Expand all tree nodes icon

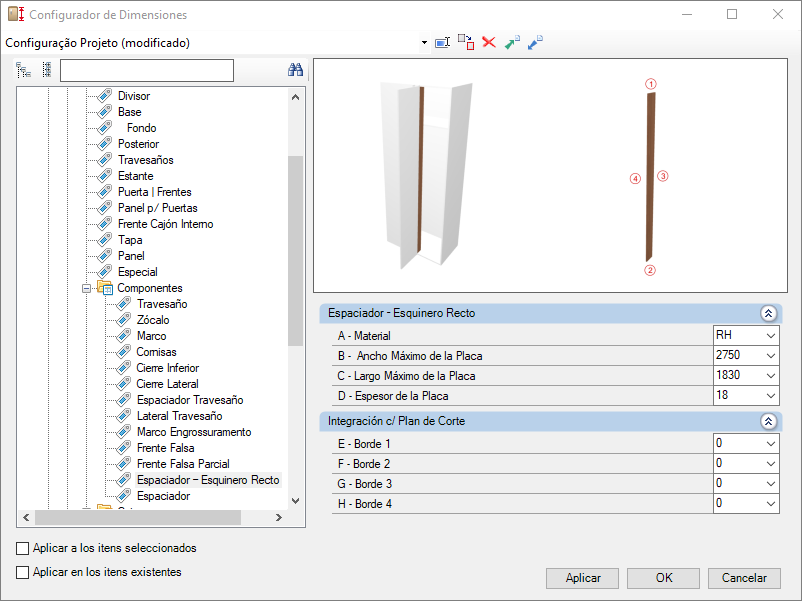pos(24,70)
